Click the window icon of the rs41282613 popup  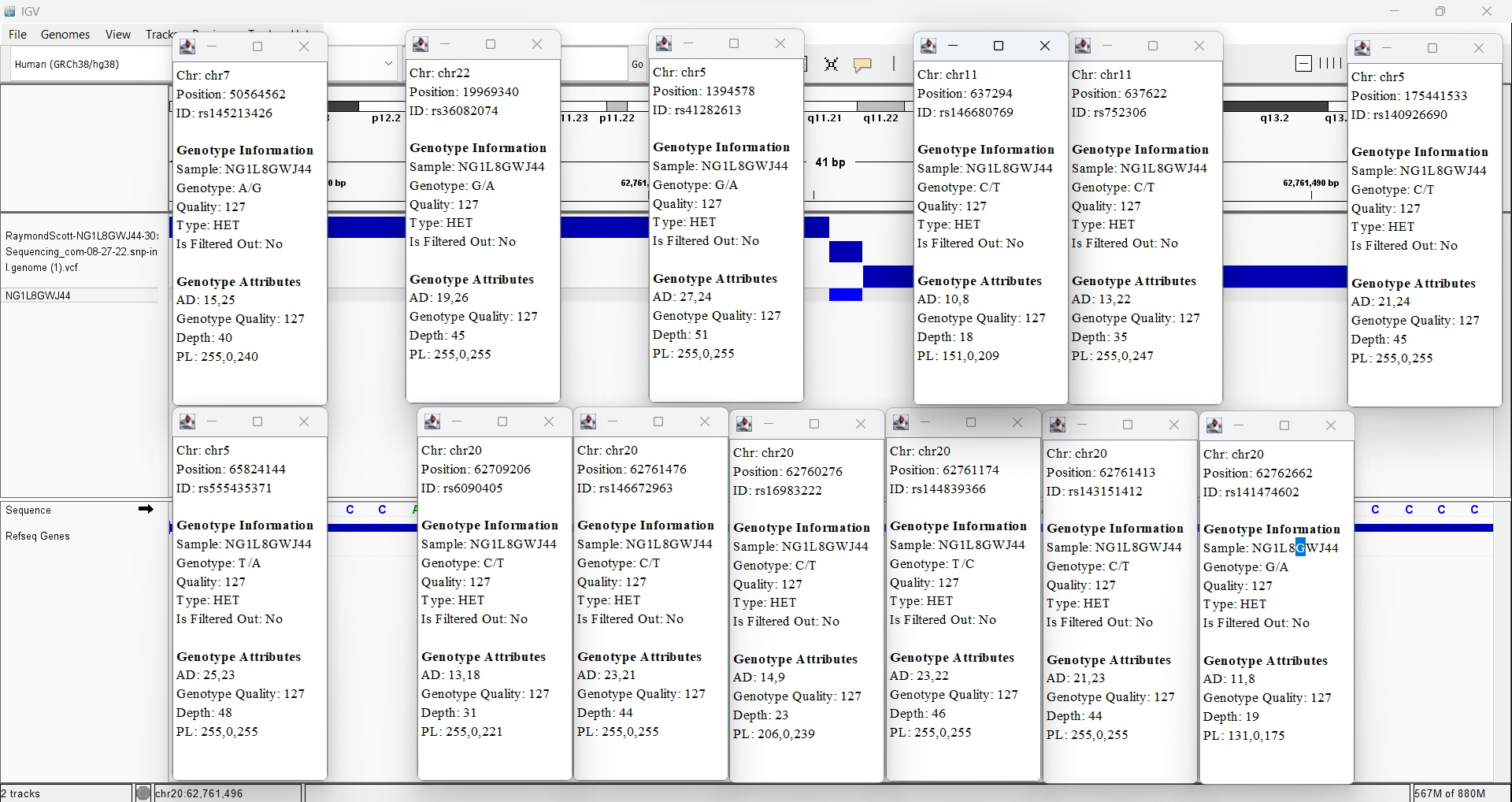pos(664,43)
